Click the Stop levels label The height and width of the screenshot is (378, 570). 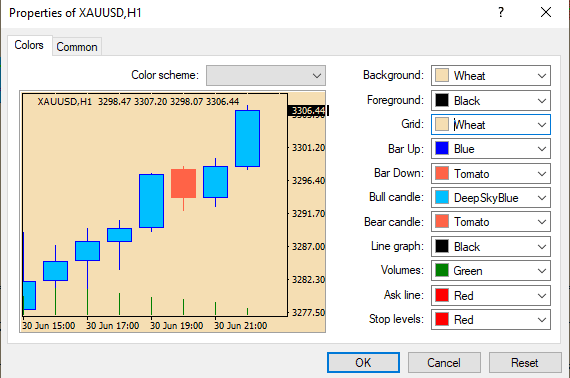point(396,319)
